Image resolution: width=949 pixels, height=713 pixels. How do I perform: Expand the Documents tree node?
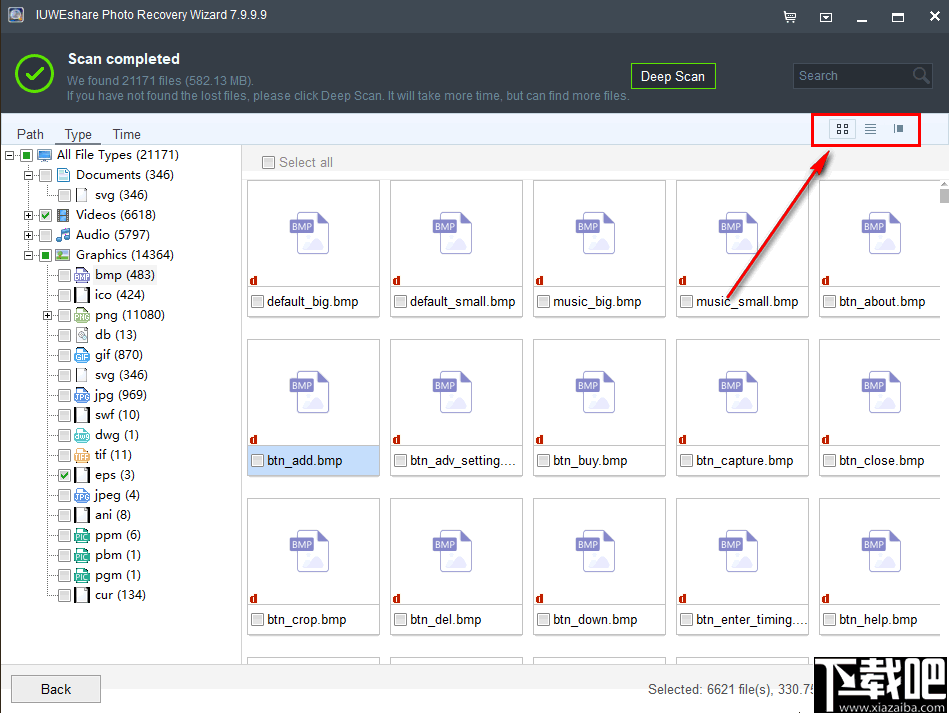30,174
